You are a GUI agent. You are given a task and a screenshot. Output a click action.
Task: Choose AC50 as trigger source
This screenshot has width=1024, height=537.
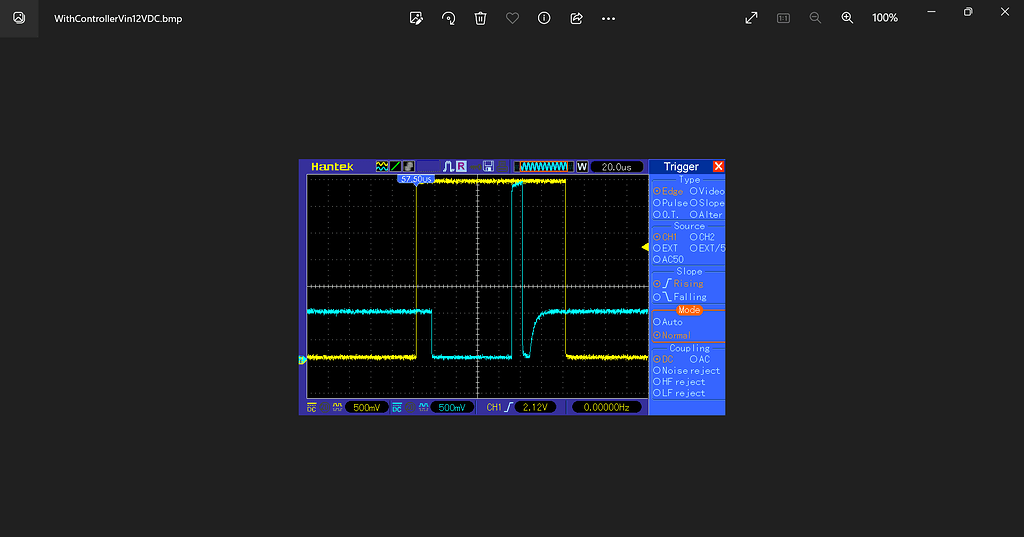(669, 259)
